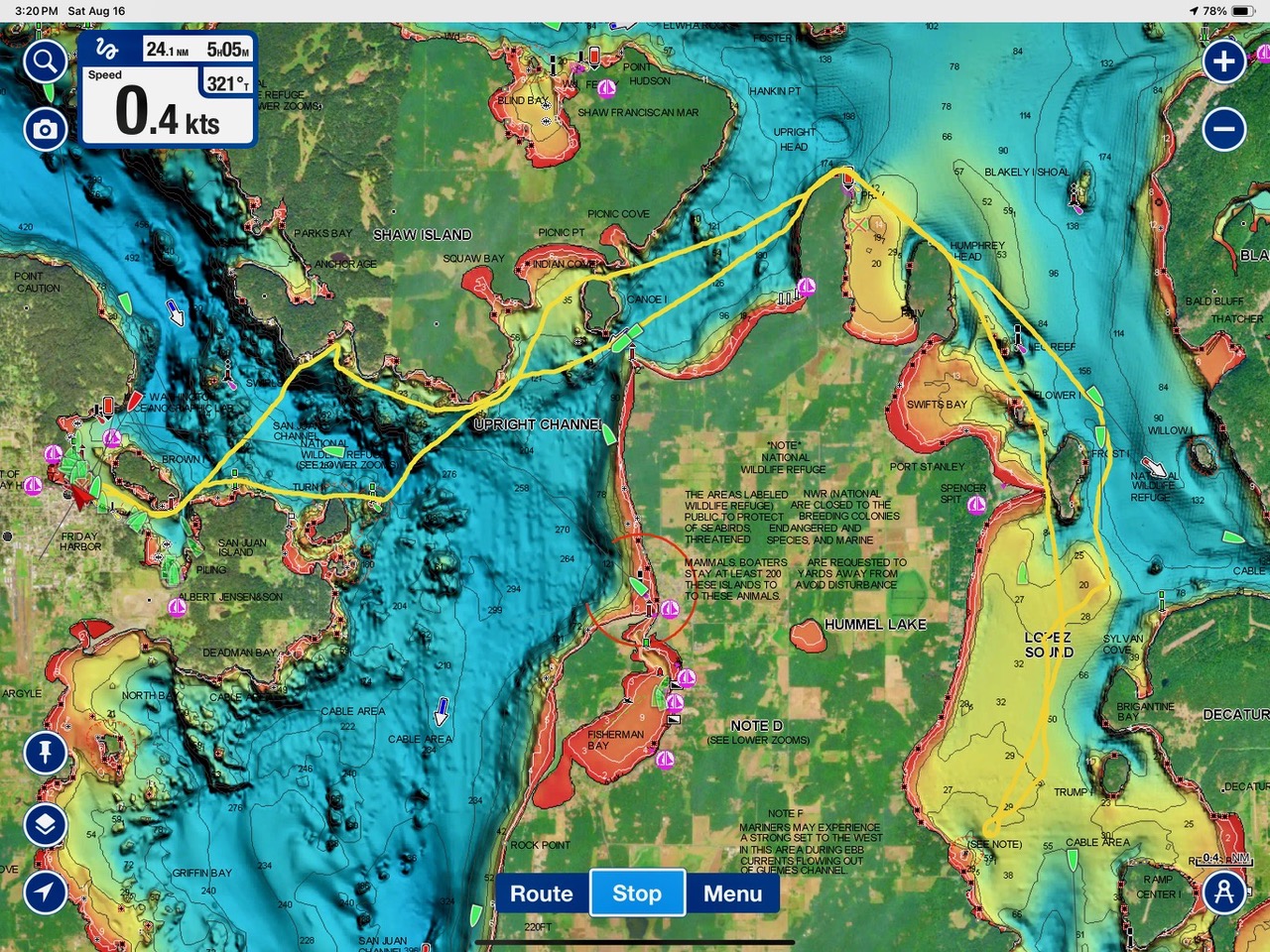This screenshot has height=952, width=1270.
Task: Tap the 321° T heading box
Action: click(x=228, y=83)
